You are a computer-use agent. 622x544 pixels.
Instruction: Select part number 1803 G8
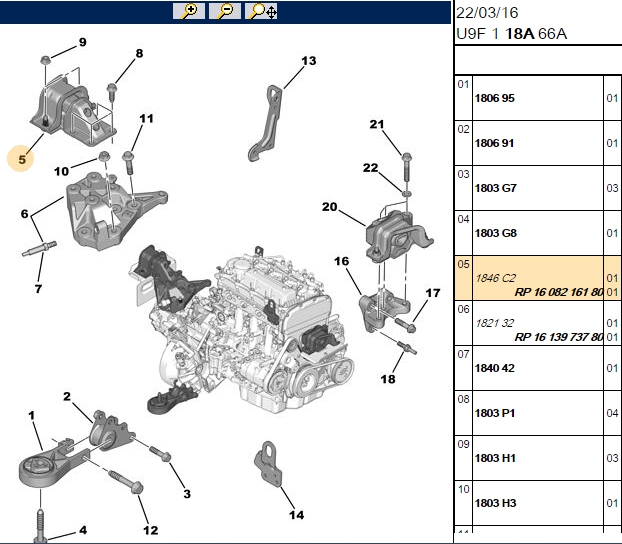(x=496, y=233)
